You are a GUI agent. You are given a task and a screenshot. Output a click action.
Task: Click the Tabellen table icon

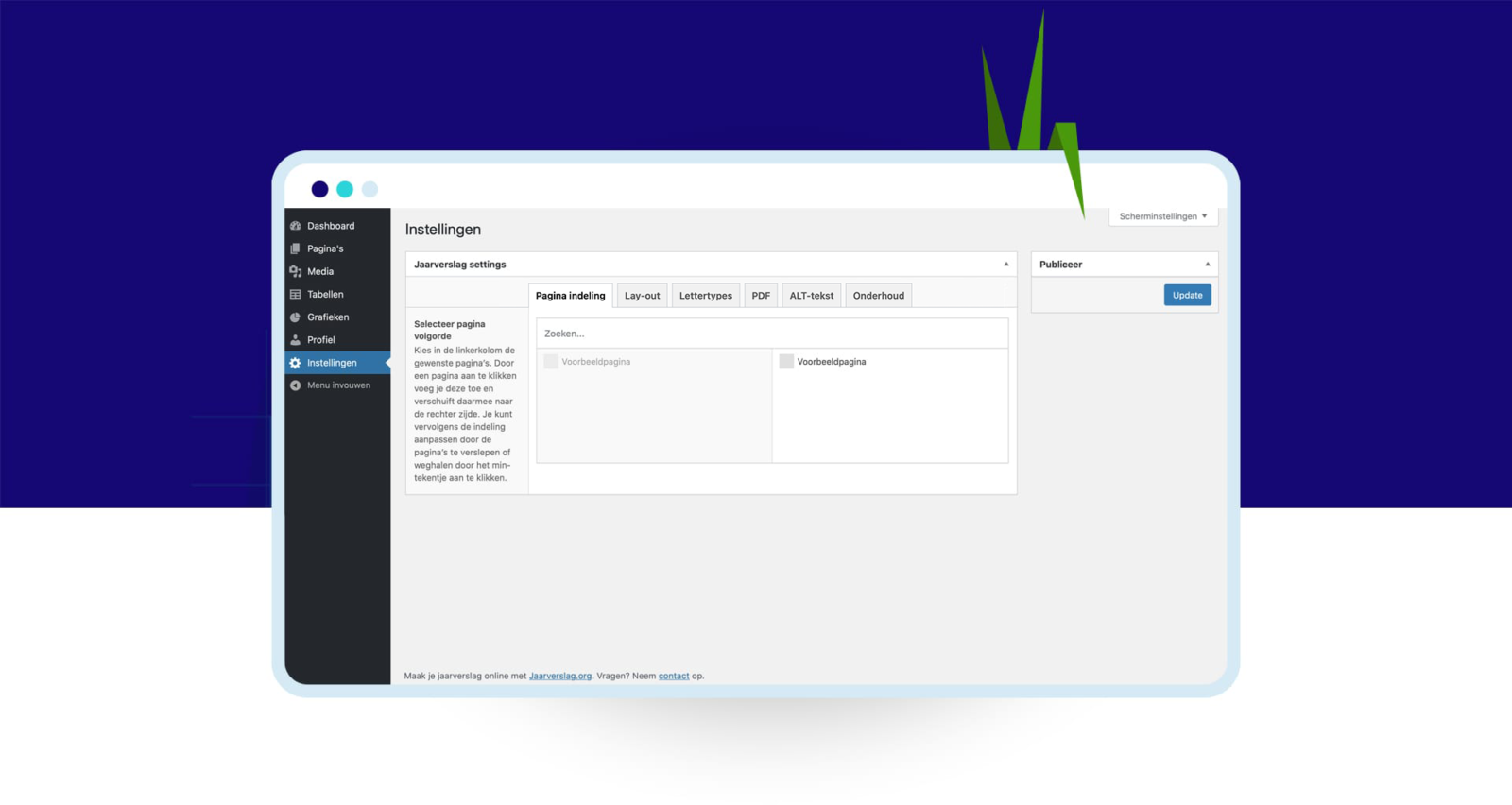click(296, 295)
